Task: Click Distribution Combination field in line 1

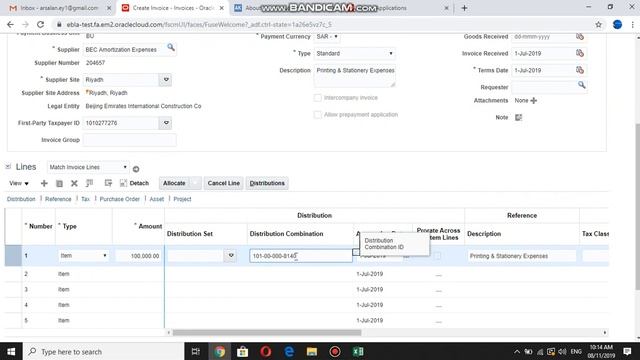Action: [x=301, y=256]
